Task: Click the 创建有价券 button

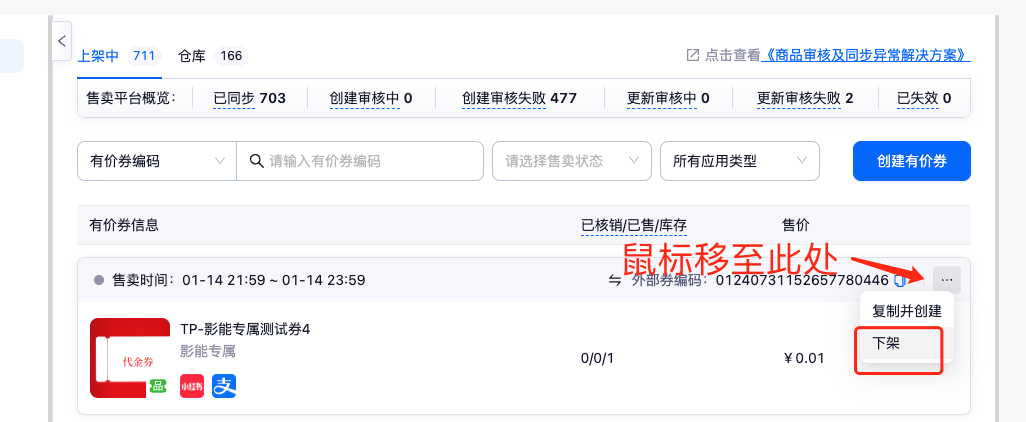Action: [x=911, y=161]
